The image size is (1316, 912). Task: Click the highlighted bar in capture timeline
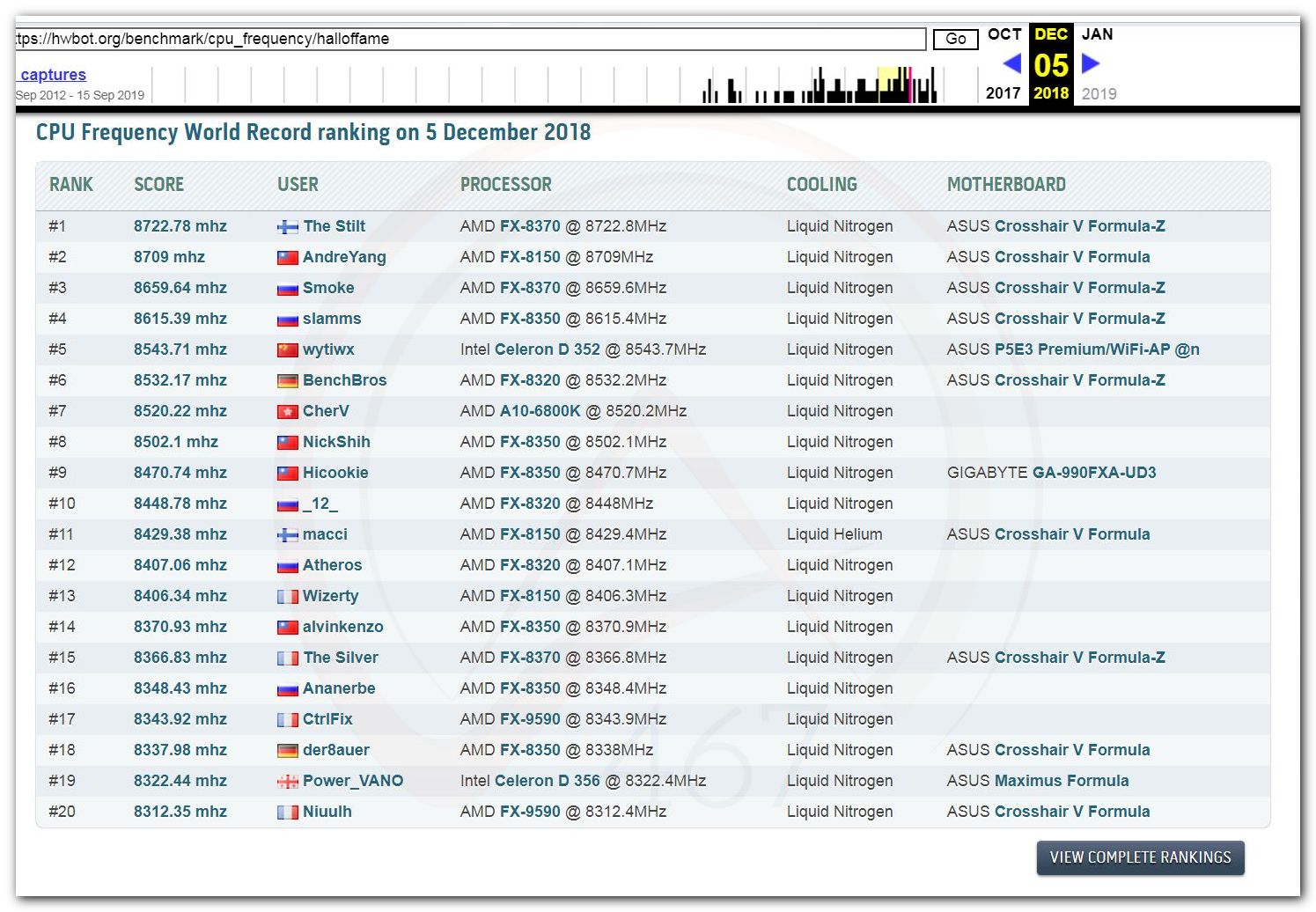coord(909,85)
